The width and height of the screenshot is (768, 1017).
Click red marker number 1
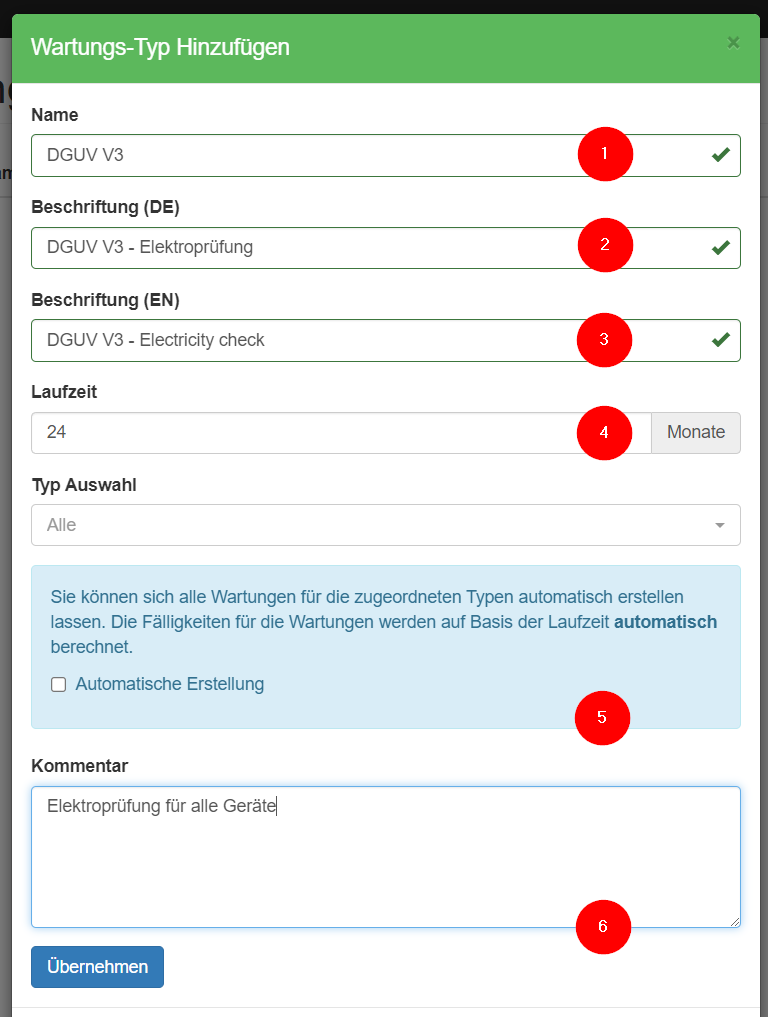click(x=604, y=154)
